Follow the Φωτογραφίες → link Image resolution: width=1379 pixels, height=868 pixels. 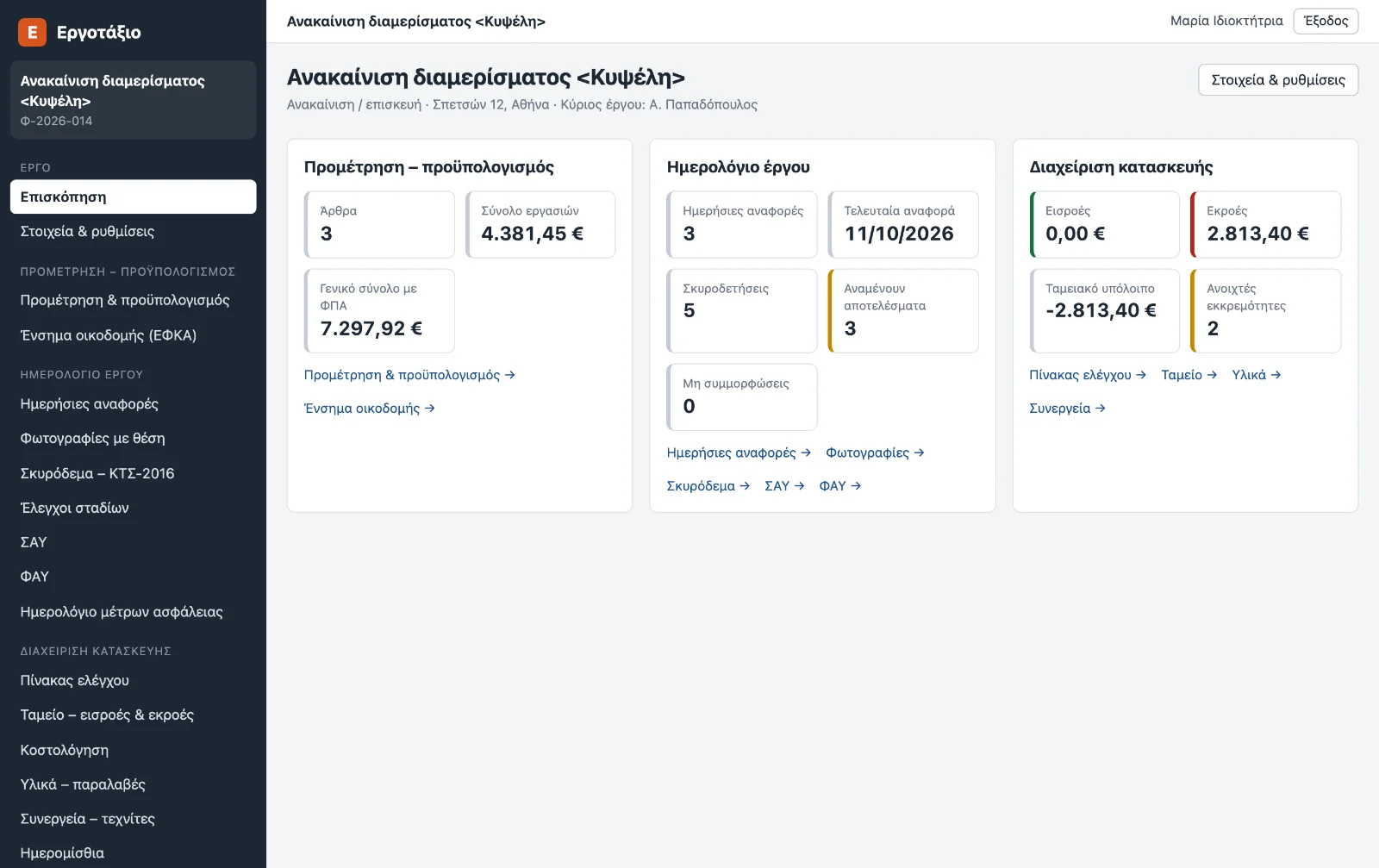pos(875,453)
